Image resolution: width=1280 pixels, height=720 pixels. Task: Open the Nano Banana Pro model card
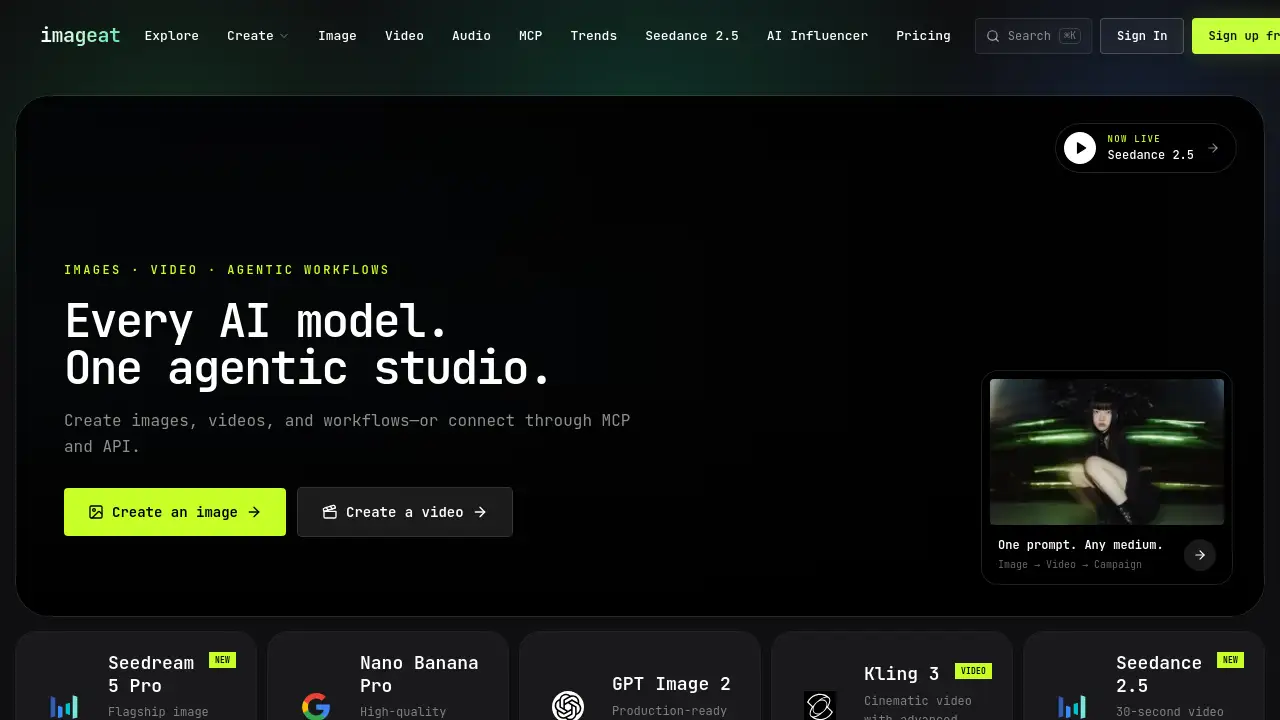pos(388,676)
